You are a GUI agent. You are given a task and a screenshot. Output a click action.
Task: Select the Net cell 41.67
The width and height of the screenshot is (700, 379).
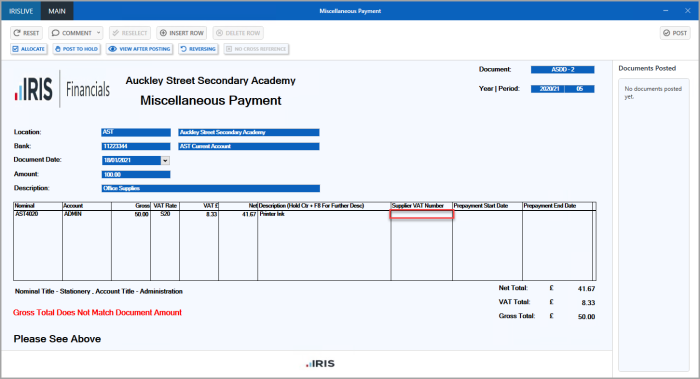point(238,215)
